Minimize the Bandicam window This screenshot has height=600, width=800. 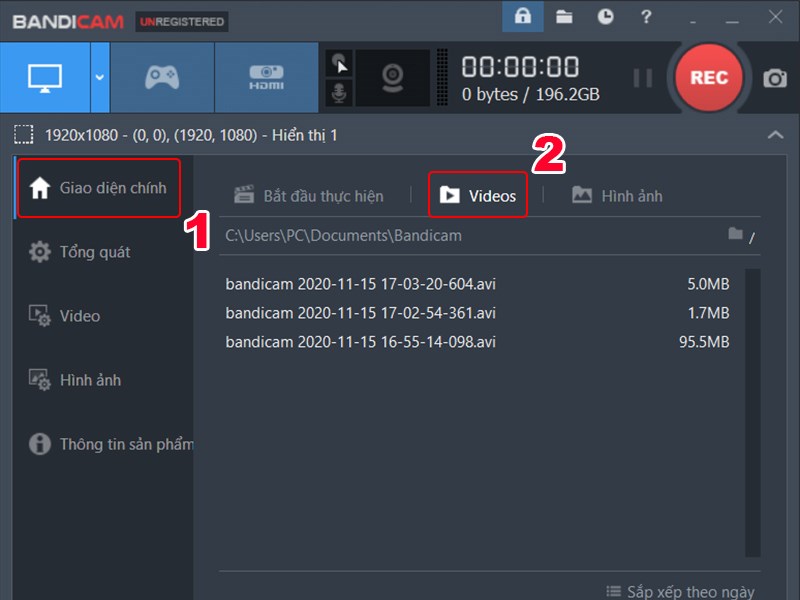click(732, 22)
